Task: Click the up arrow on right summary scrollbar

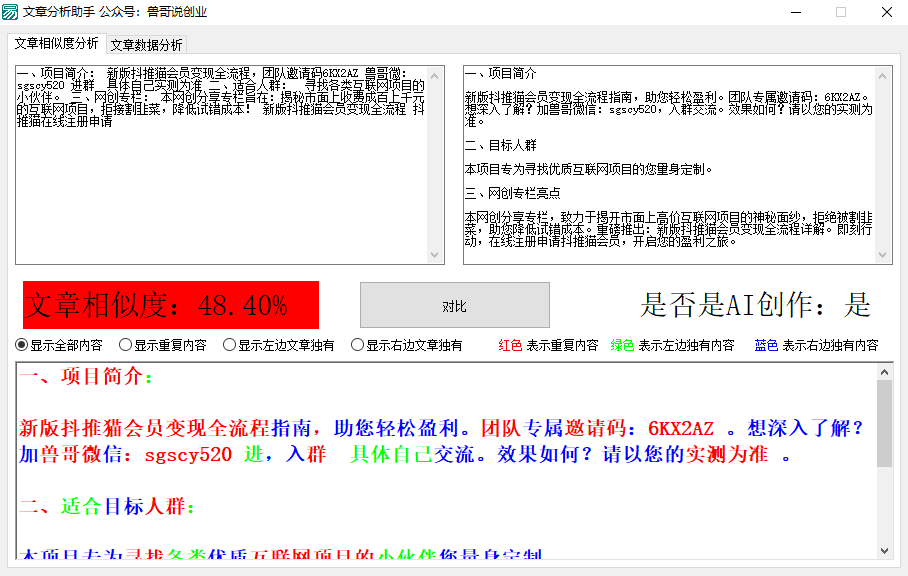Action: [x=884, y=72]
